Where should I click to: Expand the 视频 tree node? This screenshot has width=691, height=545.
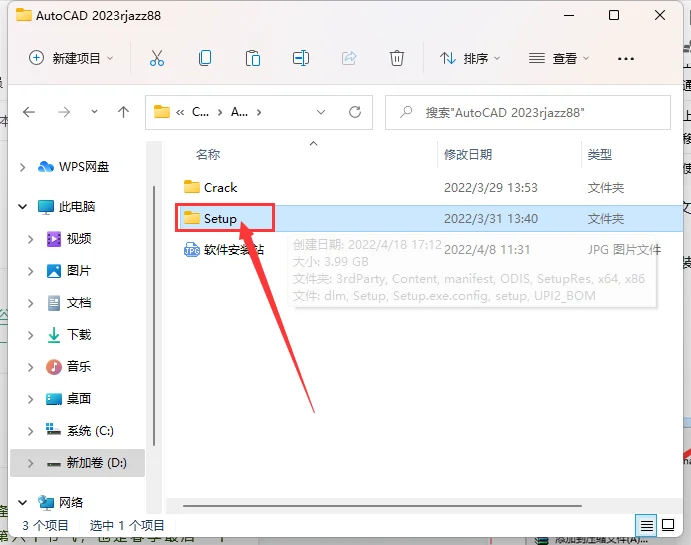[30, 239]
